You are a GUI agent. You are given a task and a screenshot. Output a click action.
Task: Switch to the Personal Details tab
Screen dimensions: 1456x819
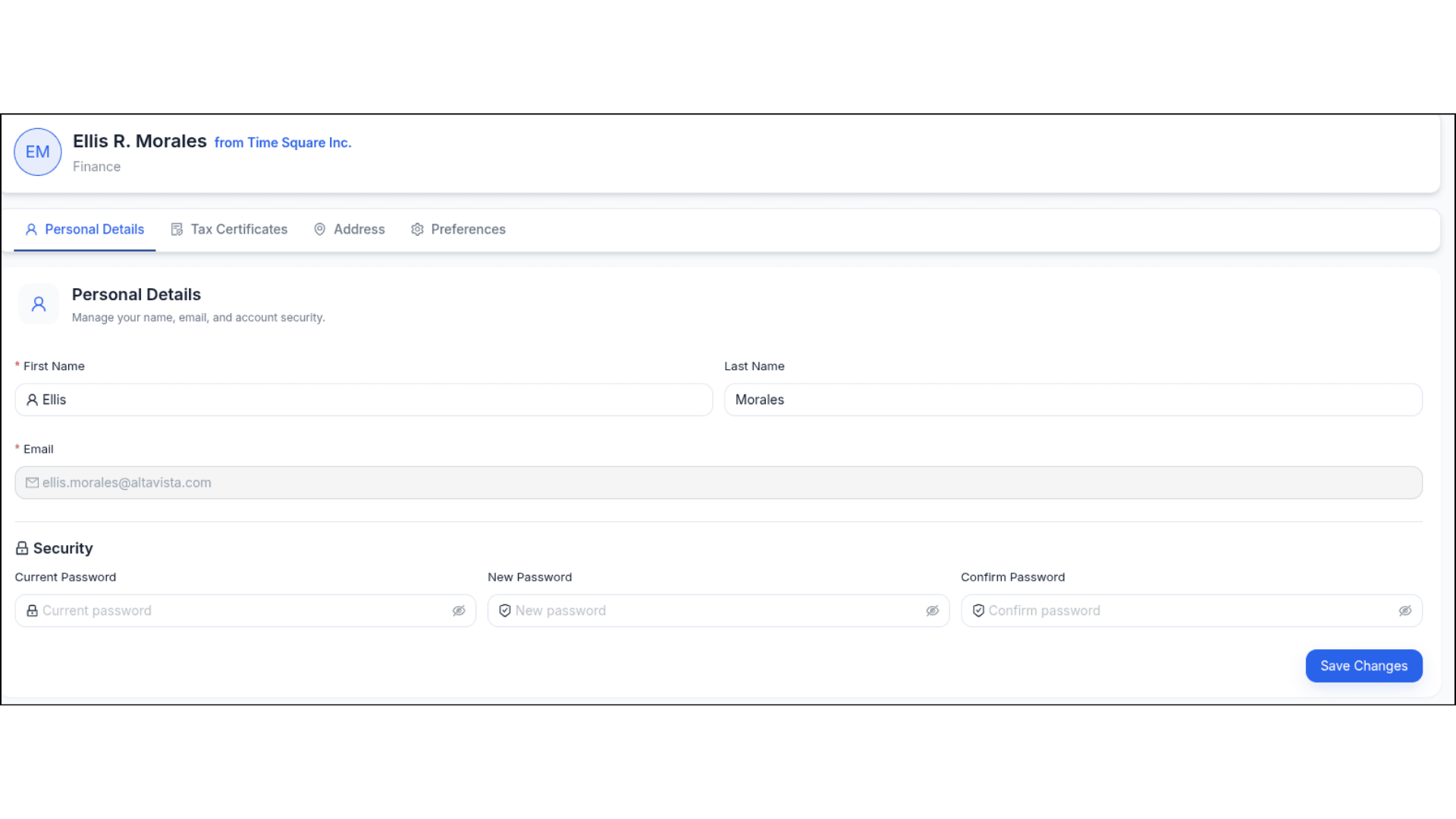tap(85, 229)
